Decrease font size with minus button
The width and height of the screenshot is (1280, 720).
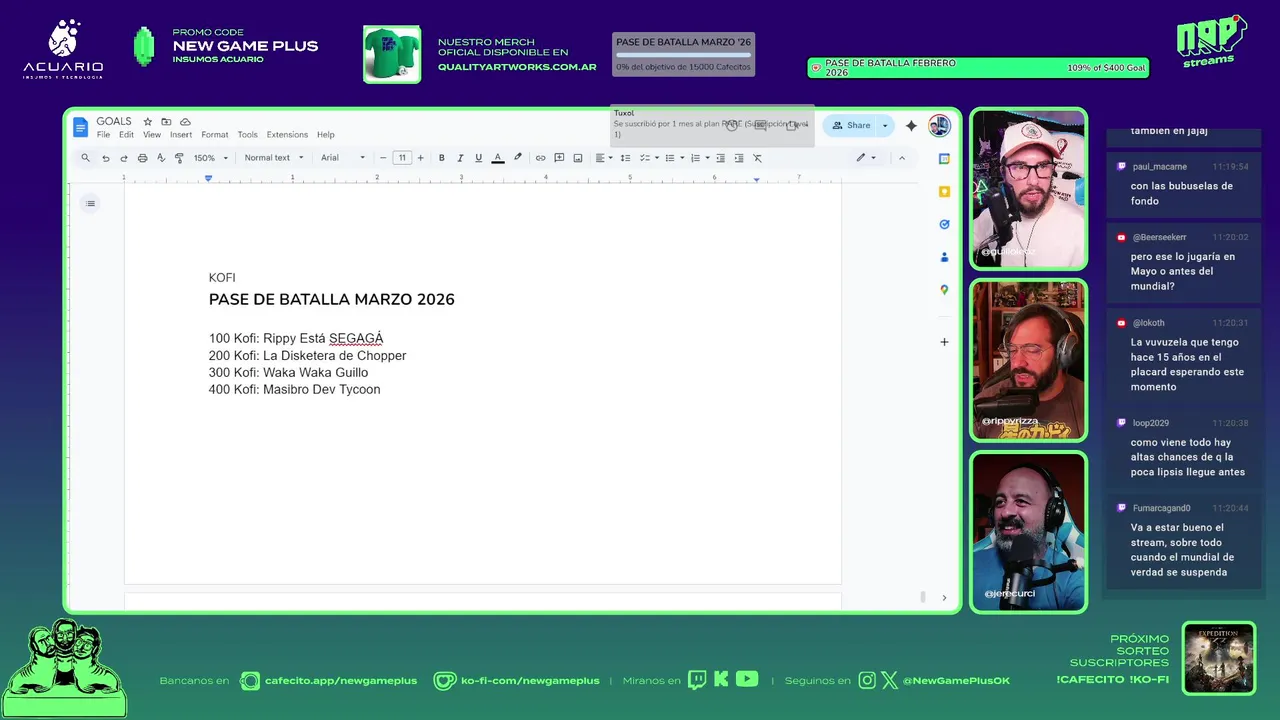(383, 158)
